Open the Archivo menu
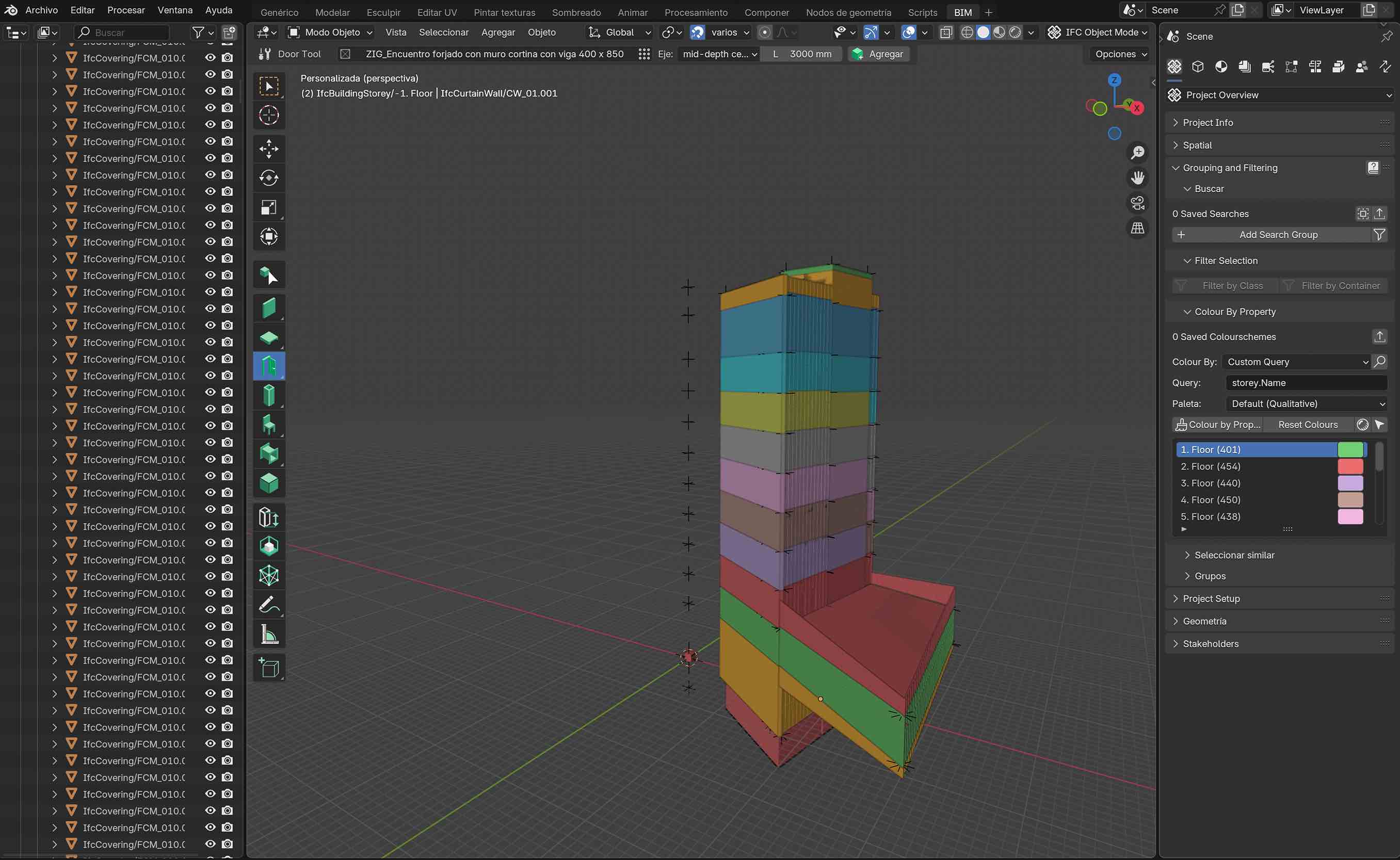 pos(41,10)
